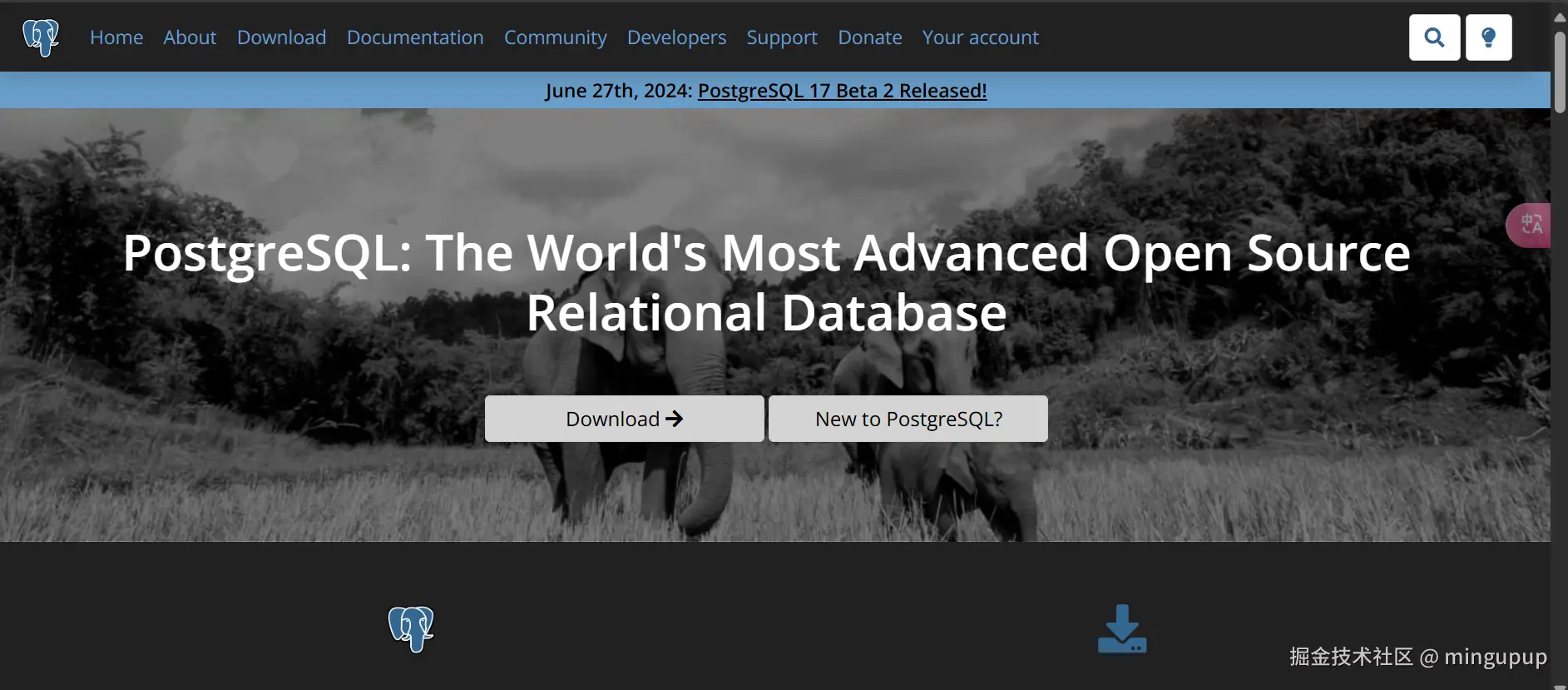Open the site search icon button
Viewport: 1568px width, 690px height.
(1434, 37)
